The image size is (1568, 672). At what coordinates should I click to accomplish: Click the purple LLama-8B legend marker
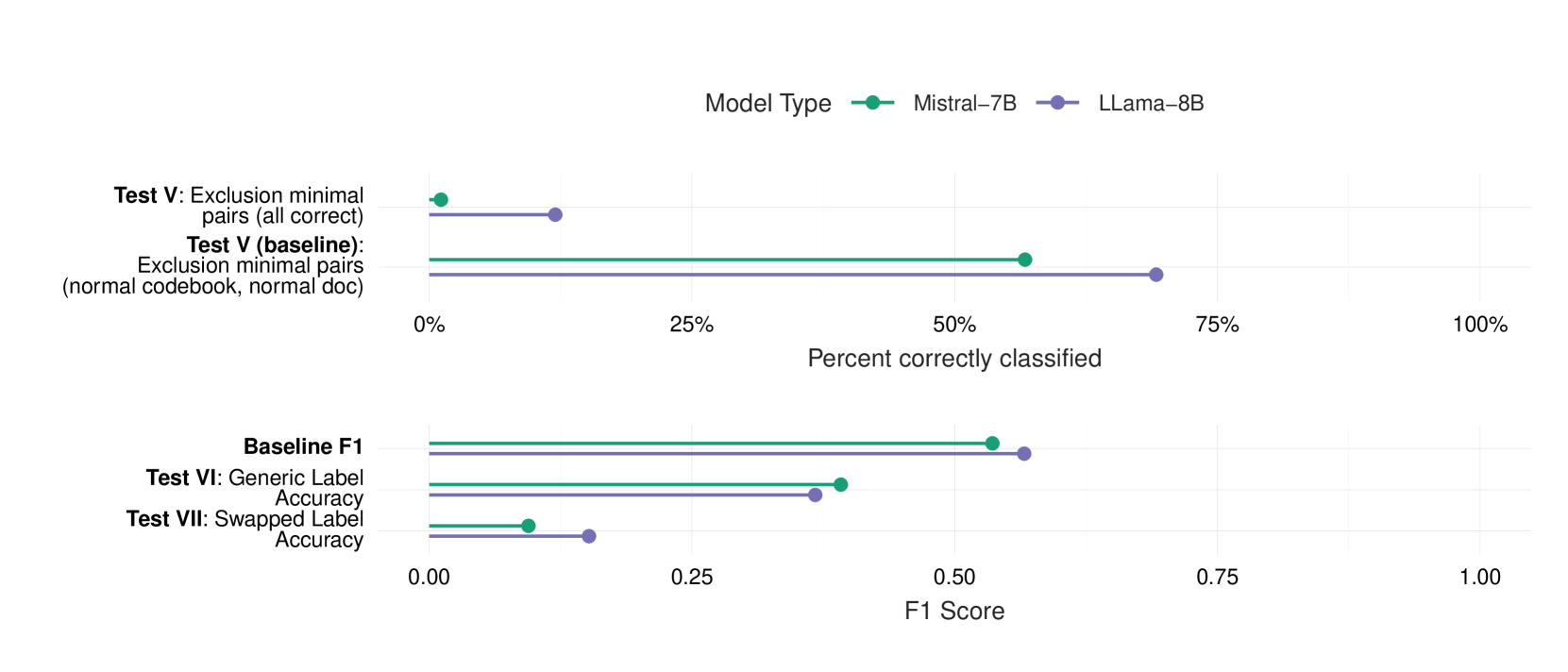point(1057,103)
